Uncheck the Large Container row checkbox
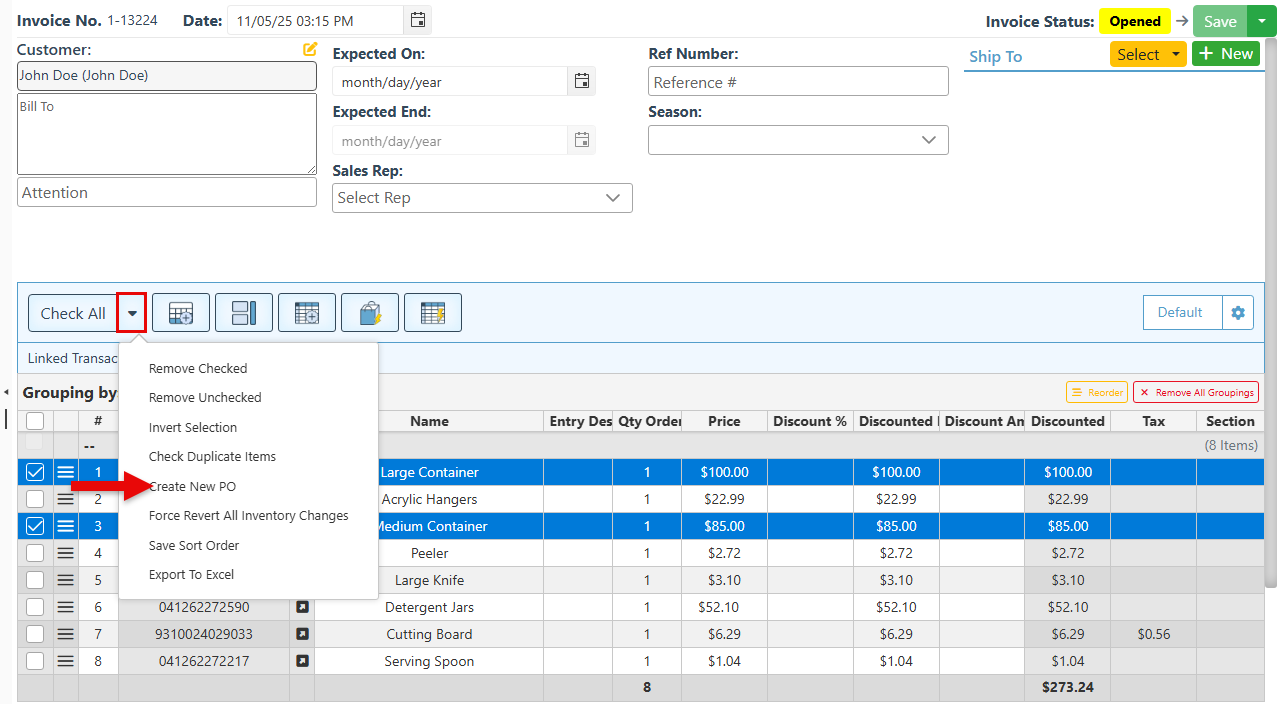 [35, 472]
